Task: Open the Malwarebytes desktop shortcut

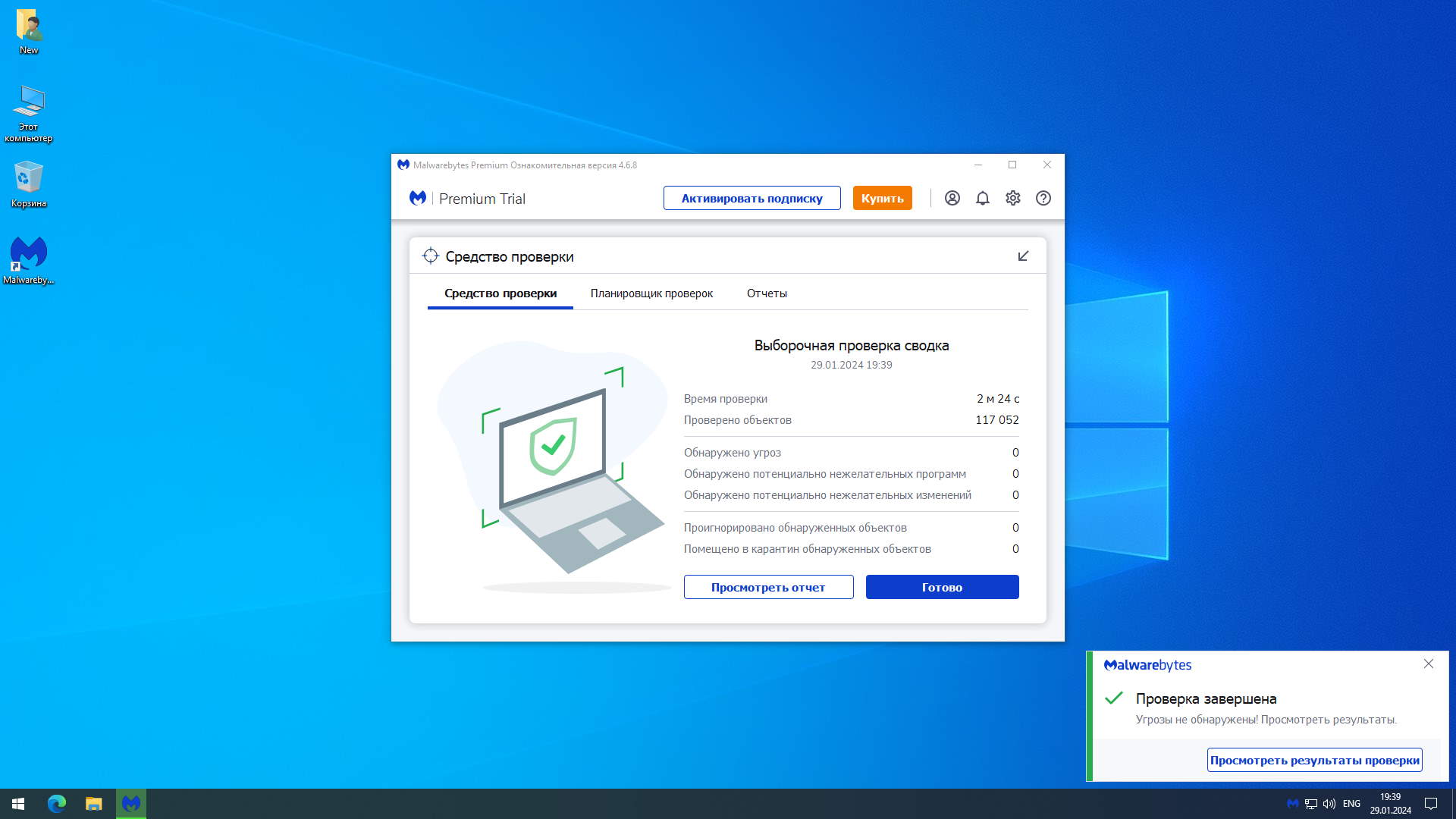Action: [29, 259]
